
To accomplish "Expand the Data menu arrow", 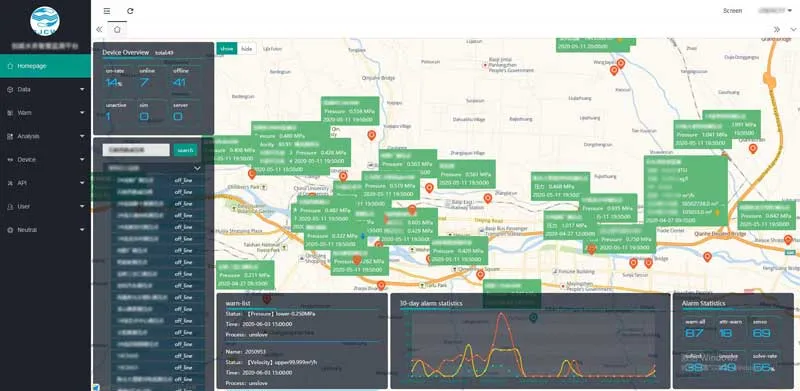I will 82,89.
